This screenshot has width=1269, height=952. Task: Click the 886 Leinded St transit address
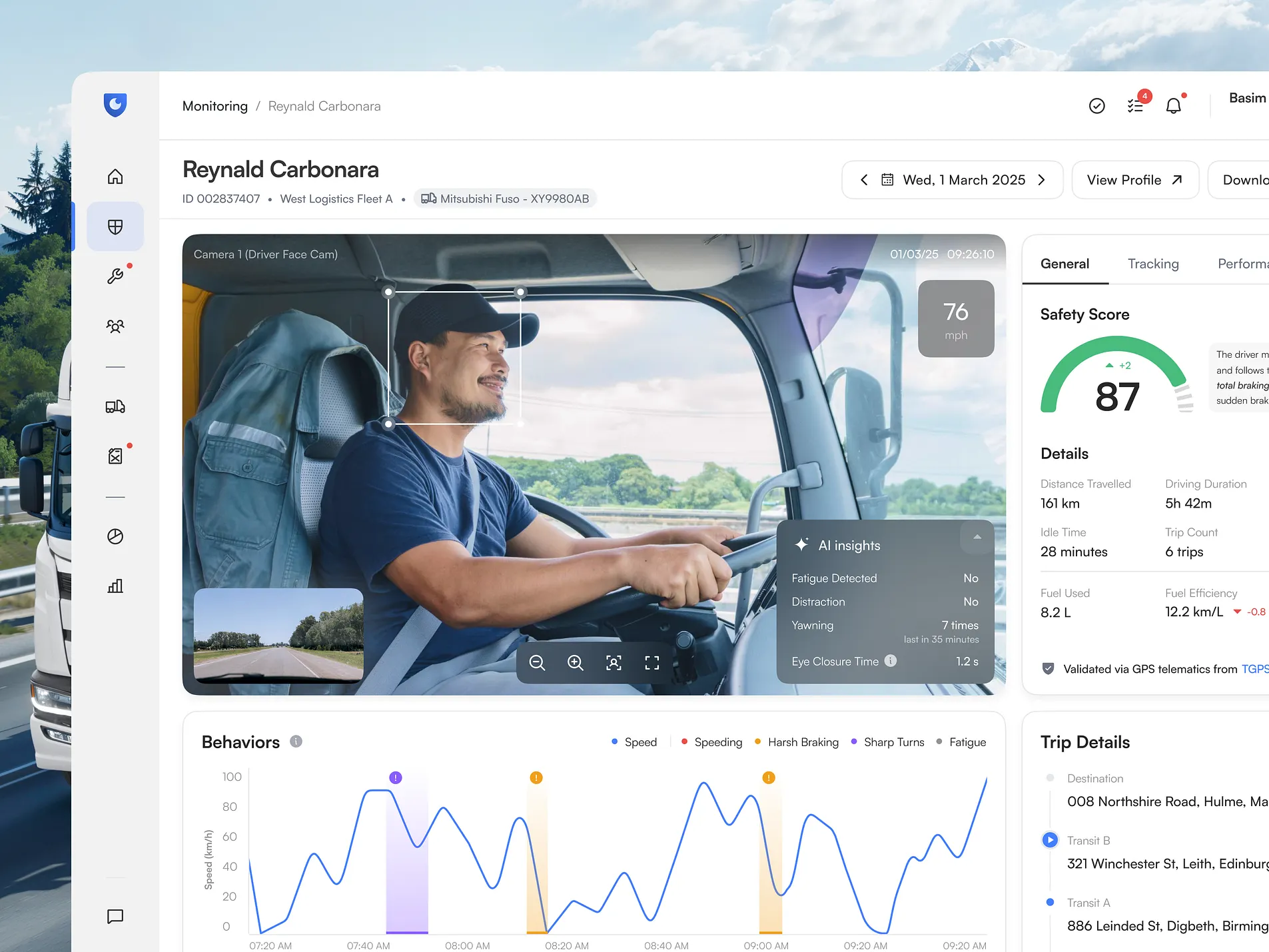1168,926
